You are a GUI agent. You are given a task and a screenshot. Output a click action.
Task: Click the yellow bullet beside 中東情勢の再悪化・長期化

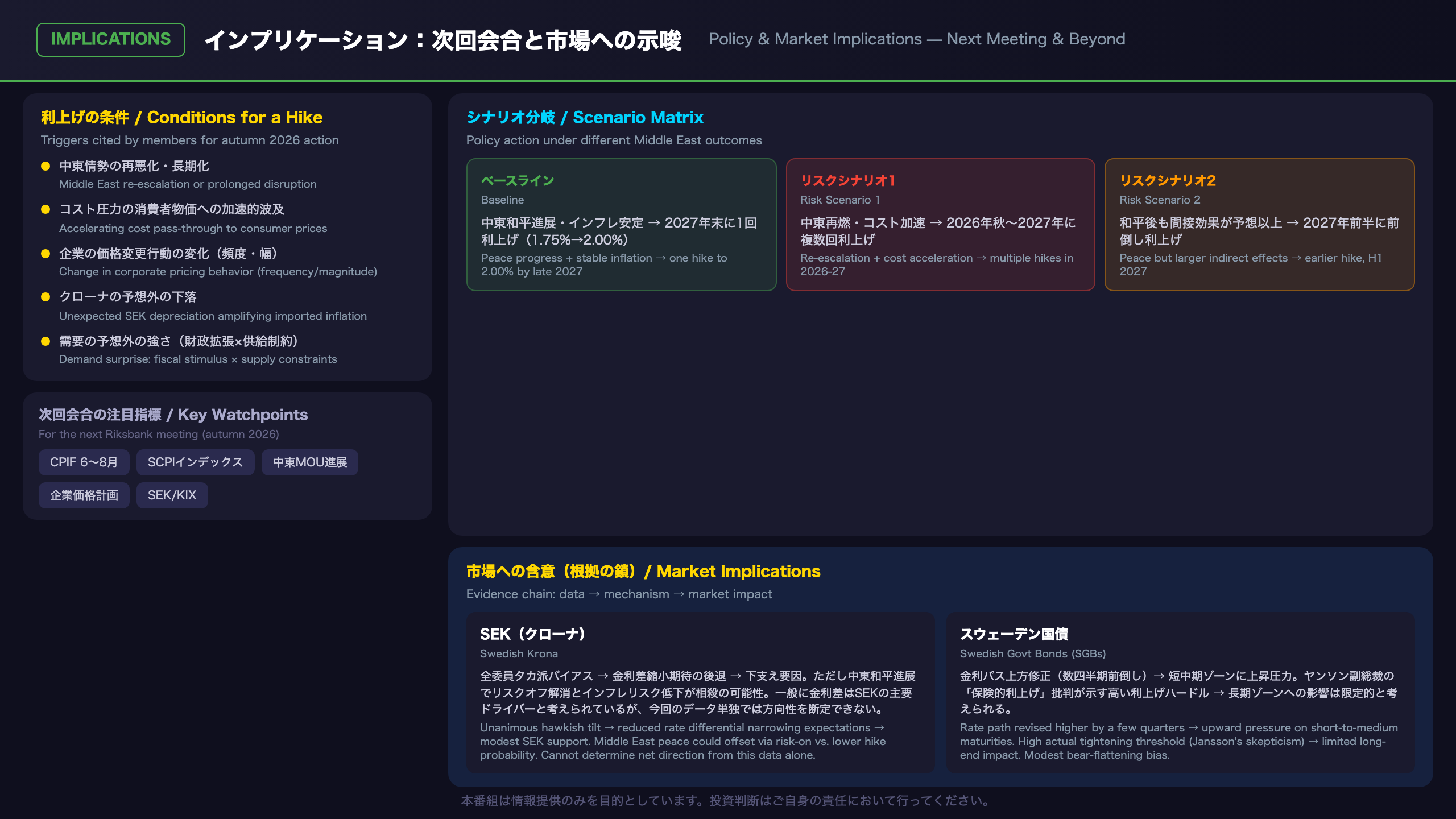pyautogui.click(x=45, y=166)
